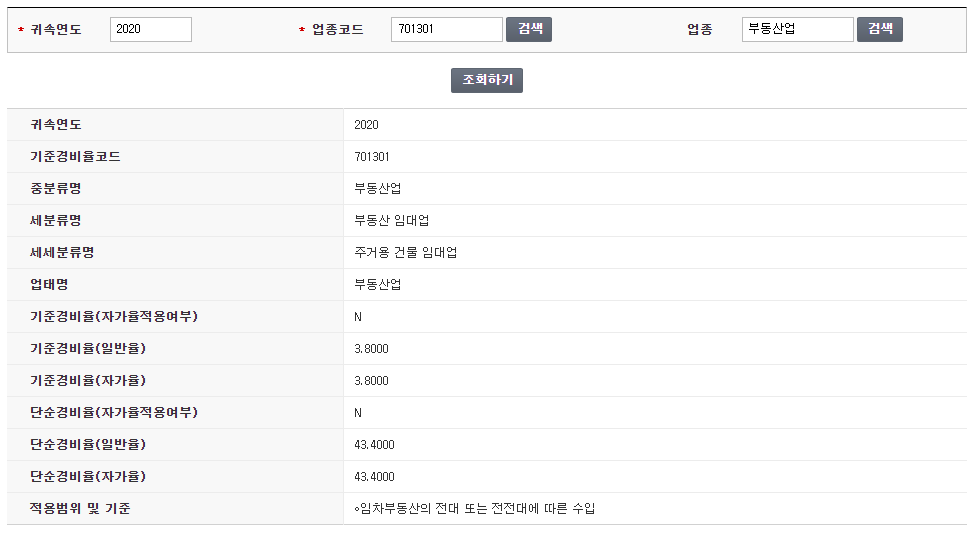
Task: Click the 기준경비율(자가율) value 3.8000
Action: pyautogui.click(x=371, y=381)
